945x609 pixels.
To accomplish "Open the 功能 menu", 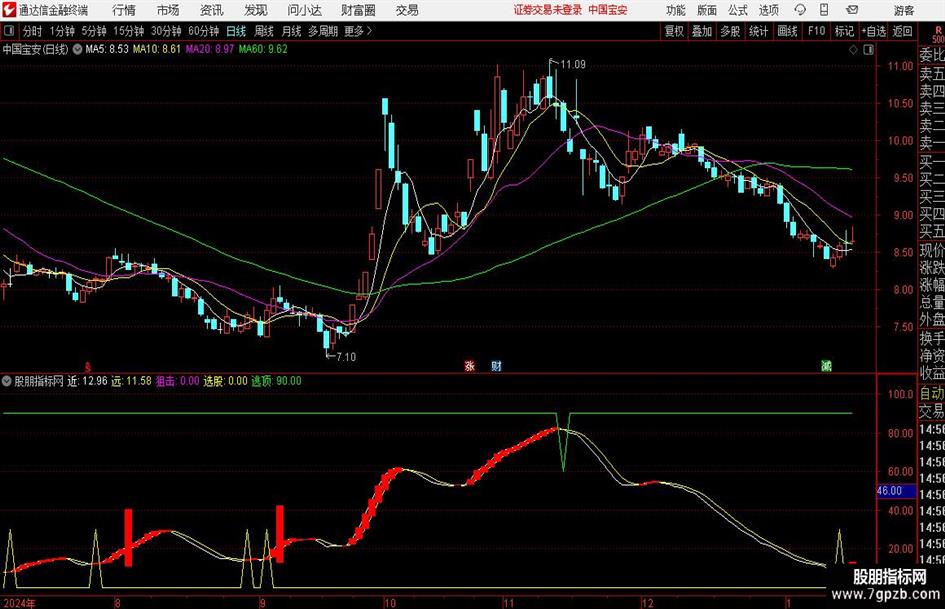I will (676, 10).
